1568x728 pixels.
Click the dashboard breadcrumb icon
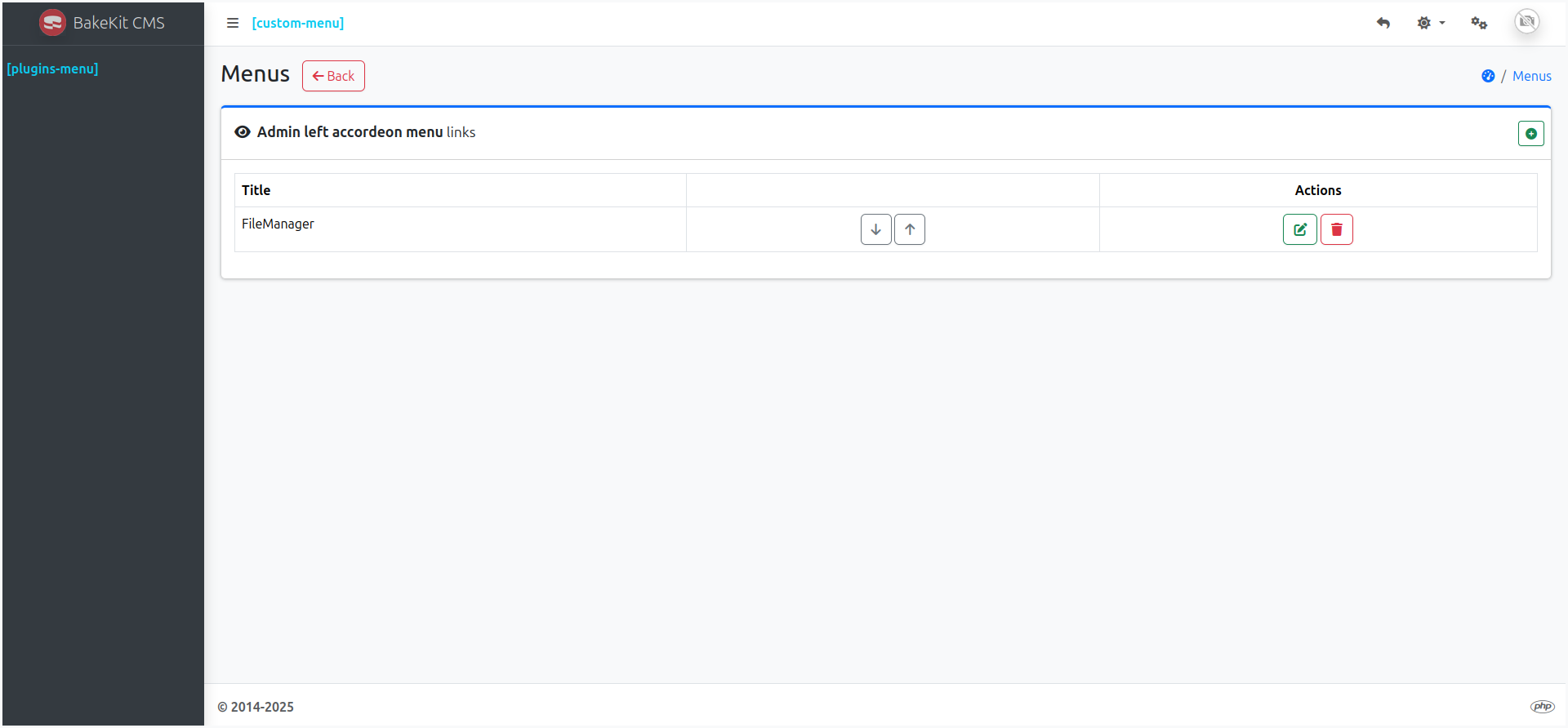coord(1488,76)
